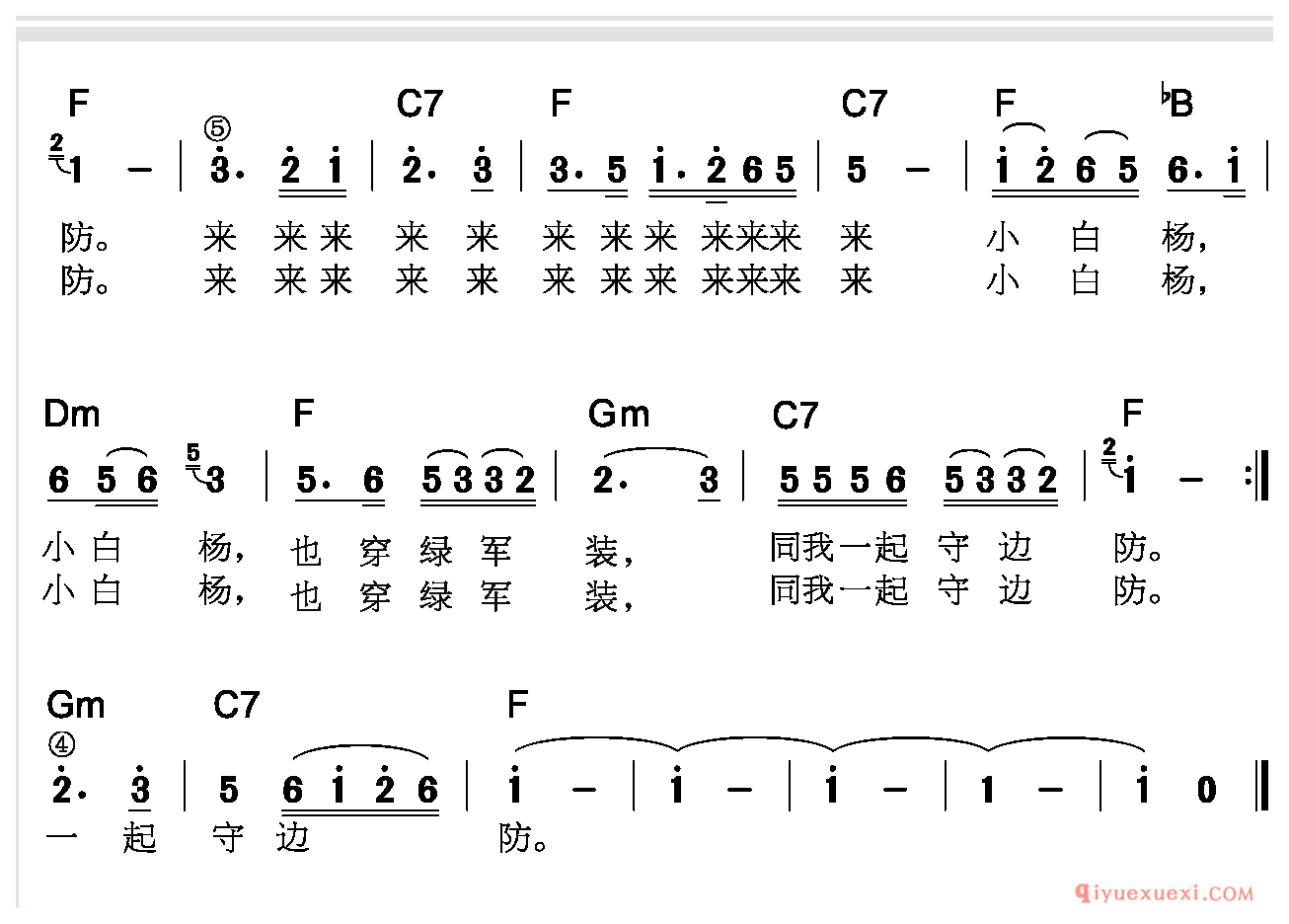The width and height of the screenshot is (1289, 924).
Task: Click the circled number 5 marker
Action: tap(218, 129)
